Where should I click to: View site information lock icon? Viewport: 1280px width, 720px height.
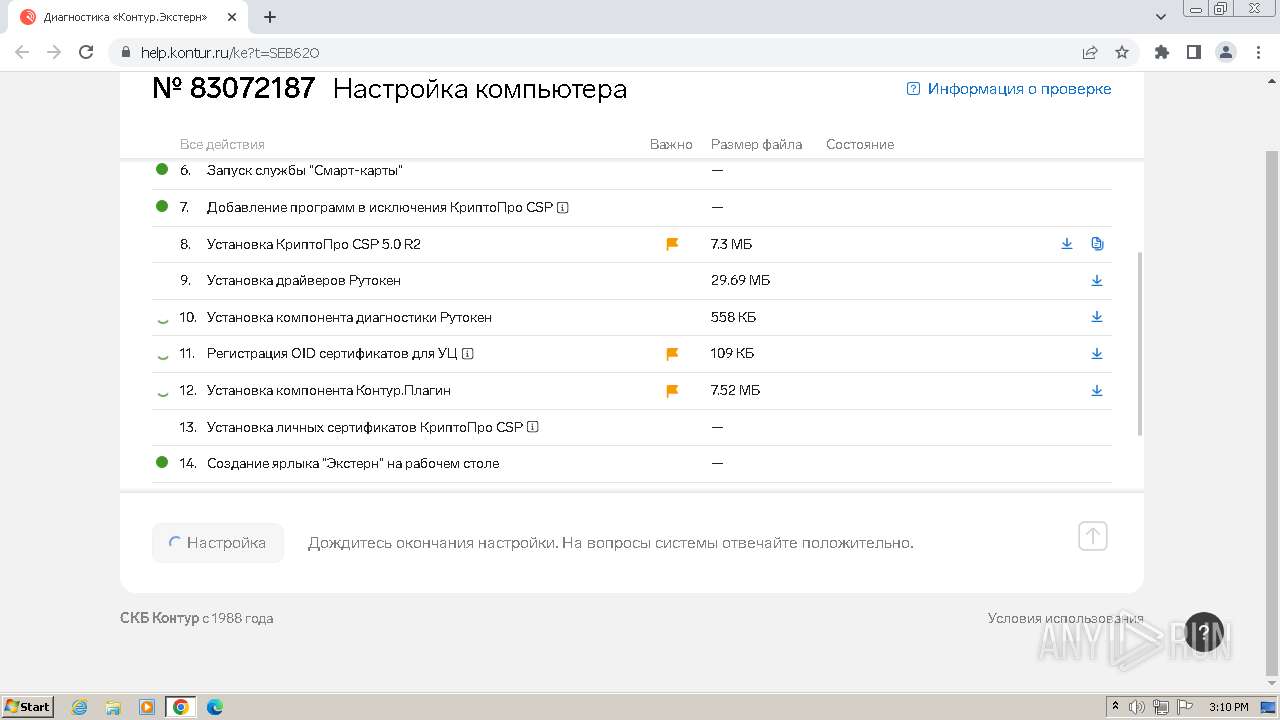126,53
